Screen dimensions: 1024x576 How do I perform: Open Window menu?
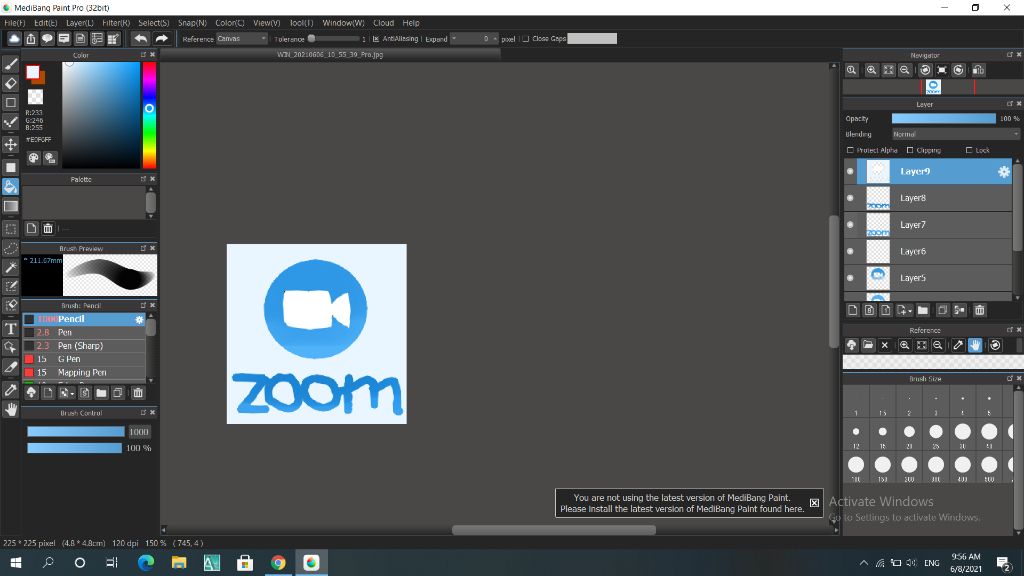click(x=343, y=23)
